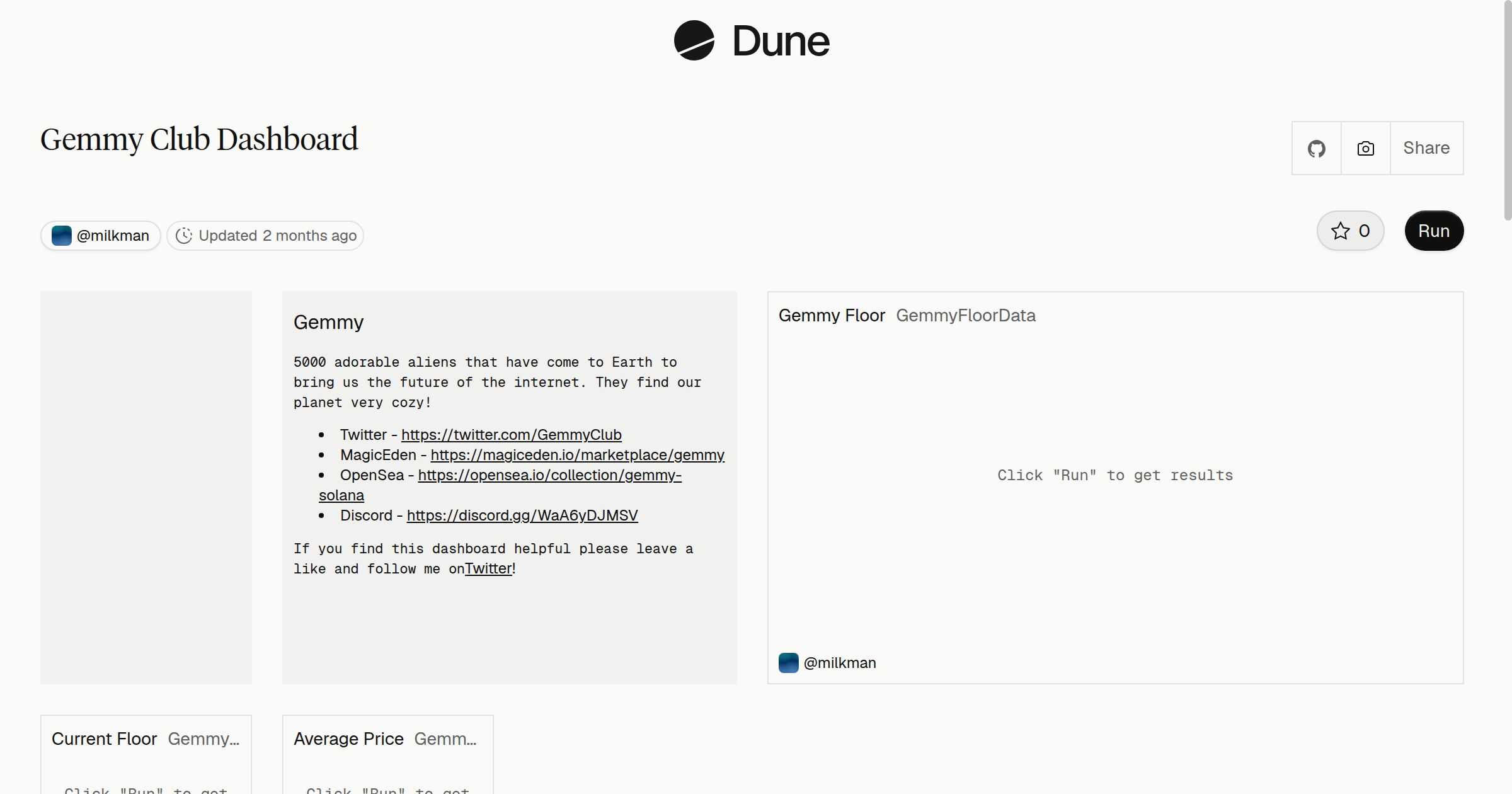The width and height of the screenshot is (1512, 794).
Task: Click the Gemmy Club Dashboard title
Action: pyautogui.click(x=199, y=139)
